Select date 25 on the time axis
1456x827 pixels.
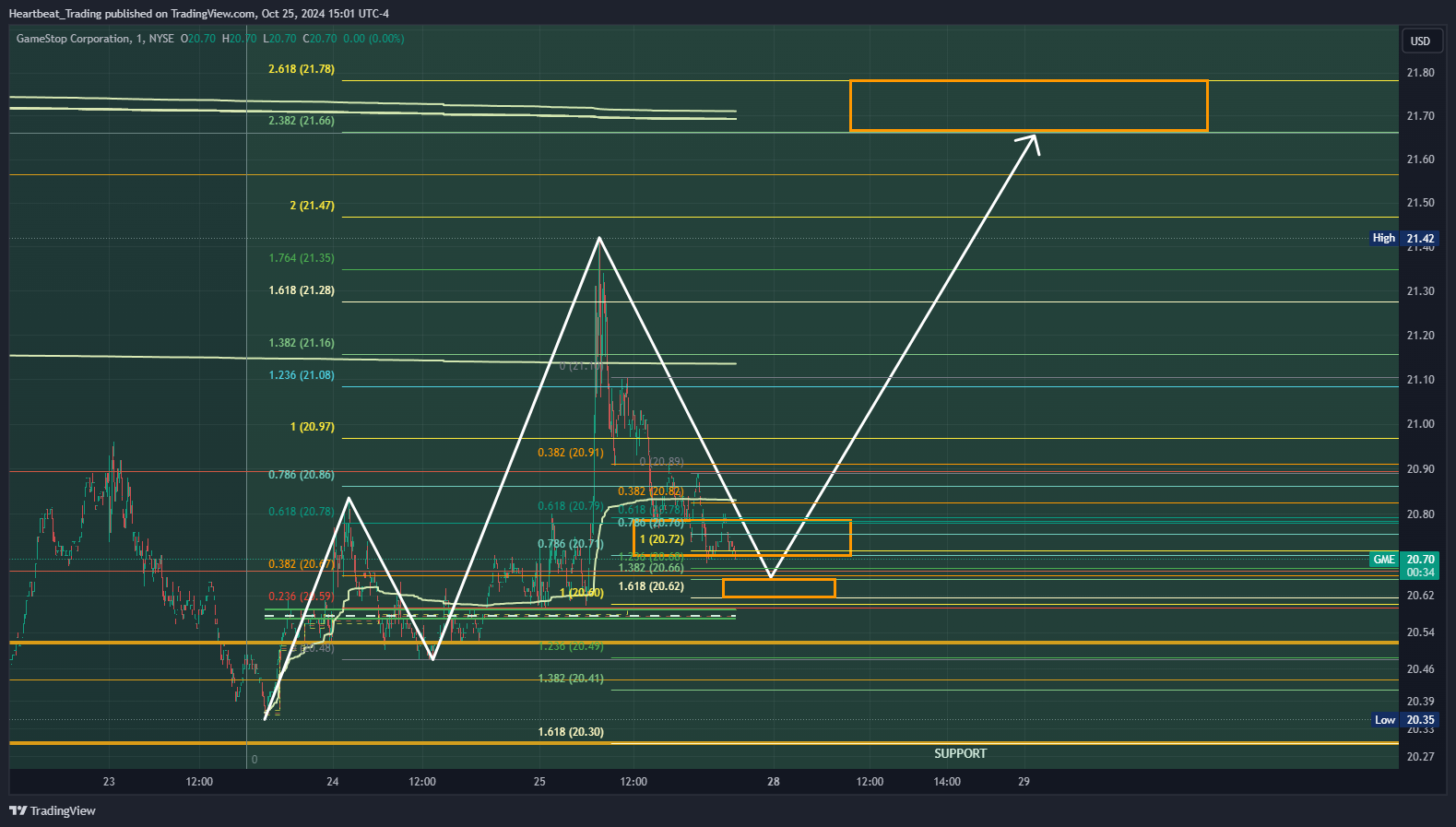click(x=539, y=782)
